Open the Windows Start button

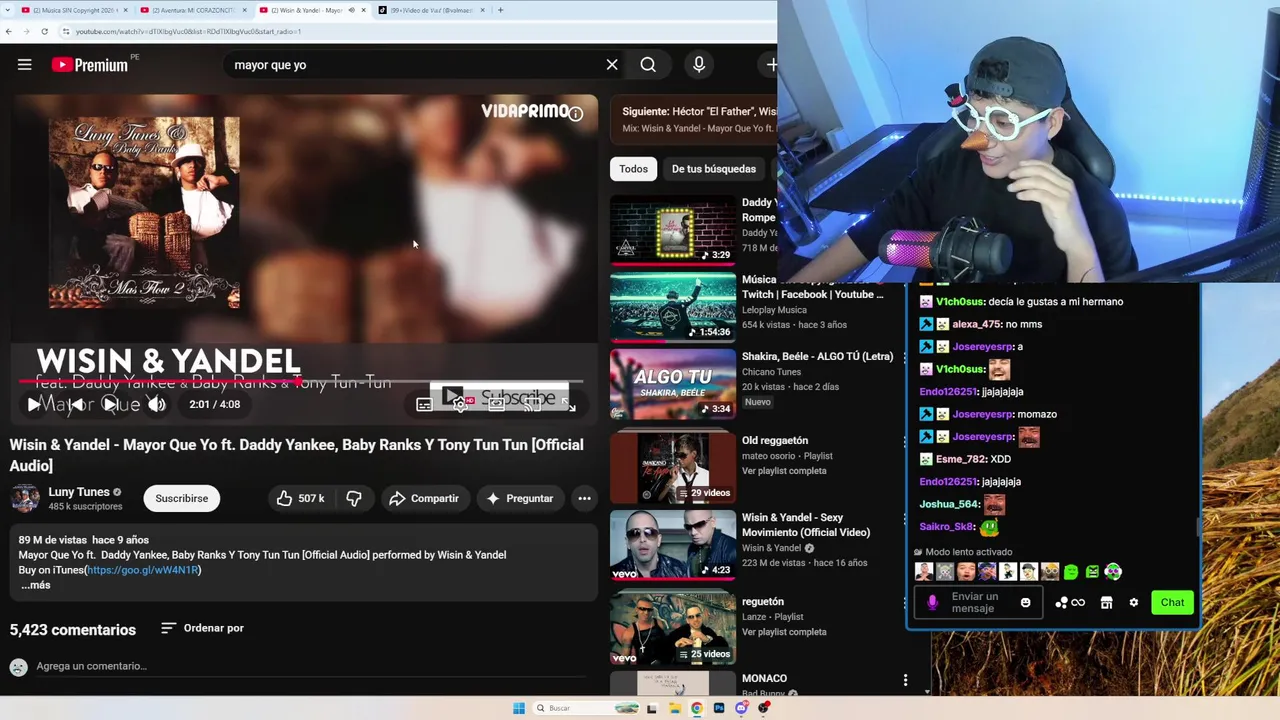coord(519,708)
